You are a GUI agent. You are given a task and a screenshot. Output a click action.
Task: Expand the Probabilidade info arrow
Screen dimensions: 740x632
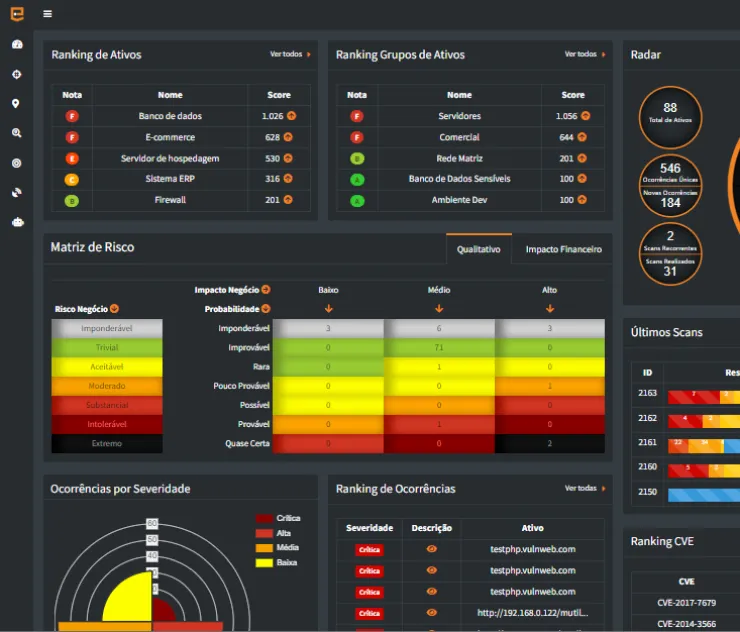tap(266, 309)
